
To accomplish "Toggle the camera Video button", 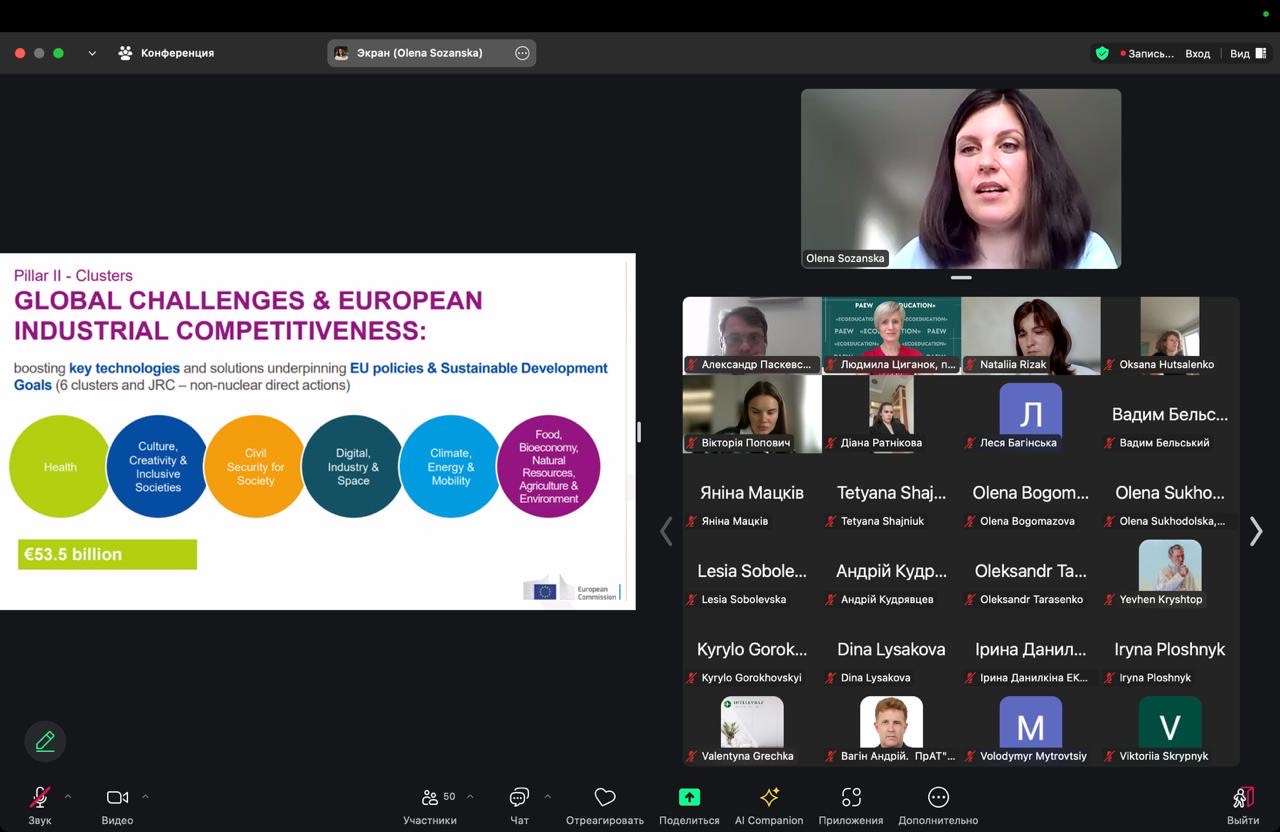I will click(117, 798).
